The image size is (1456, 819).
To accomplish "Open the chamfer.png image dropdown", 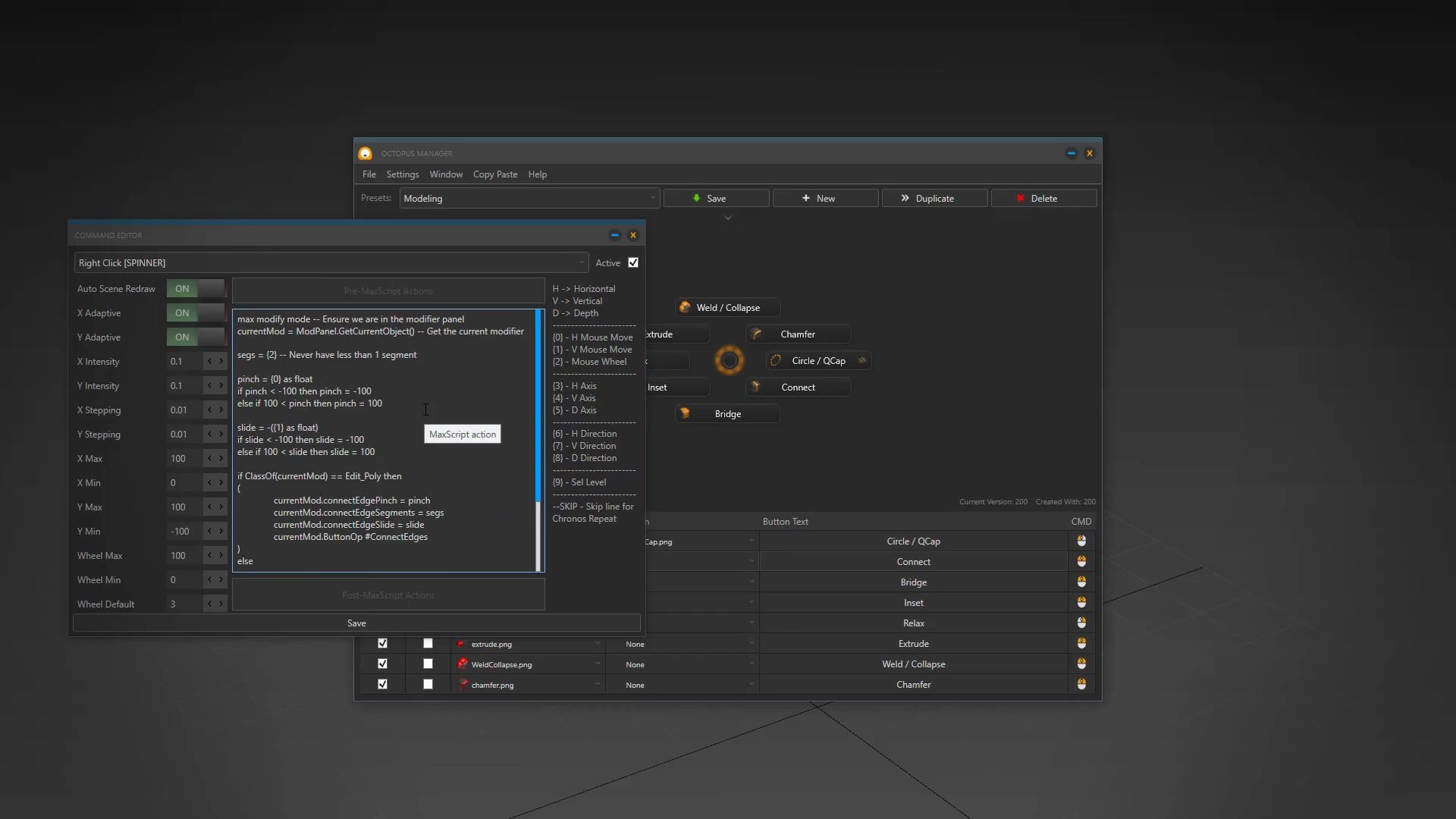I will pyautogui.click(x=529, y=685).
